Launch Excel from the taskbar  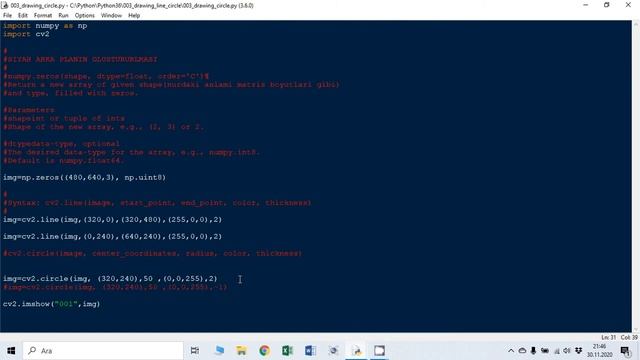click(x=287, y=351)
